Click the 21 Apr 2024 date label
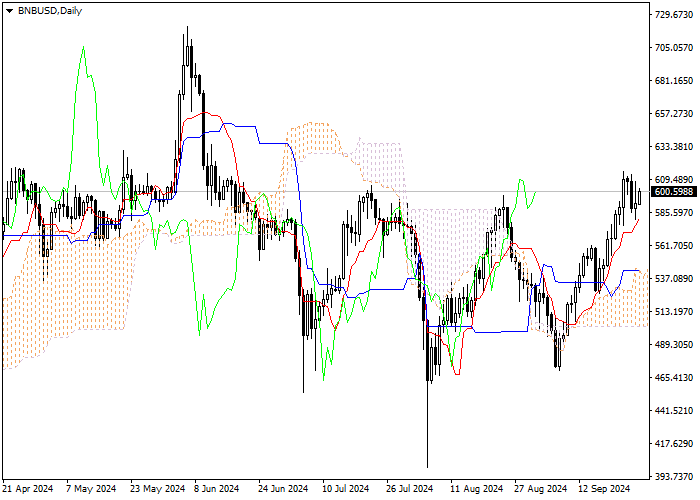Screen dimensions: 700x500 point(28,489)
